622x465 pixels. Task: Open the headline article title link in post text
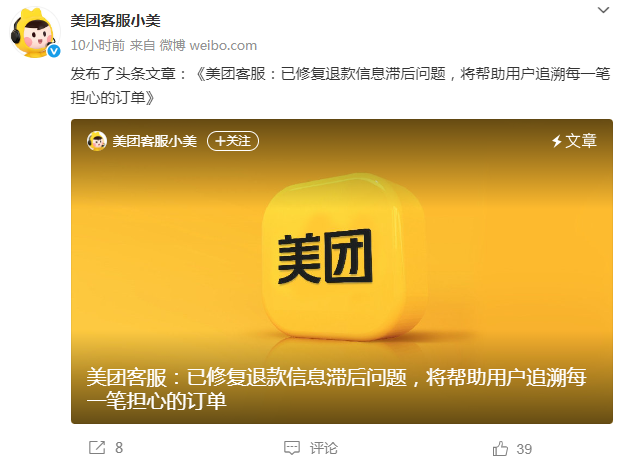pyautogui.click(x=341, y=85)
